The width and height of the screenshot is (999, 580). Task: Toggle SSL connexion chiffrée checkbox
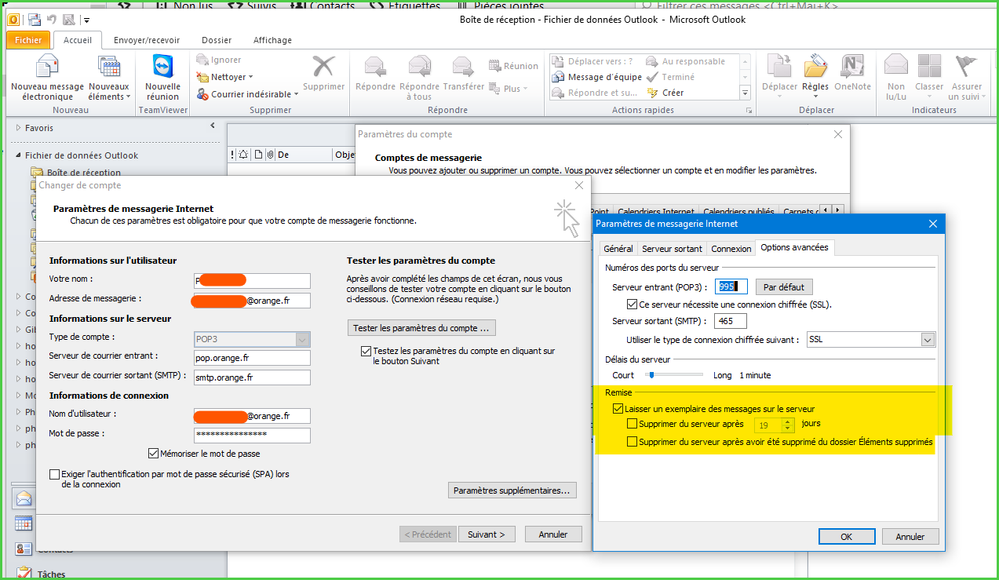tap(632, 305)
